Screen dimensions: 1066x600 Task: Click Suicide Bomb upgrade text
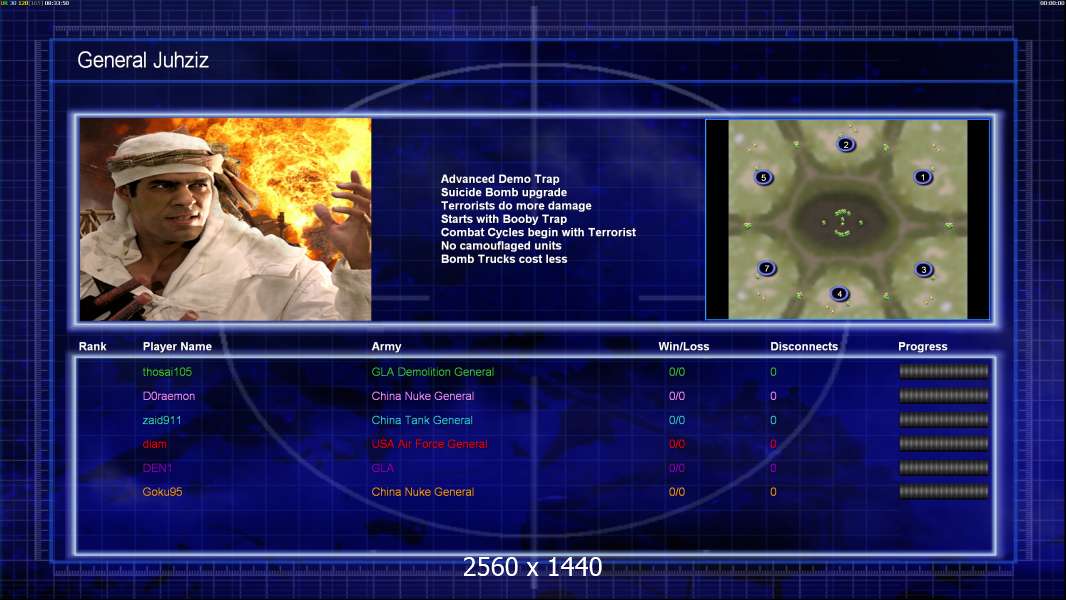click(504, 192)
